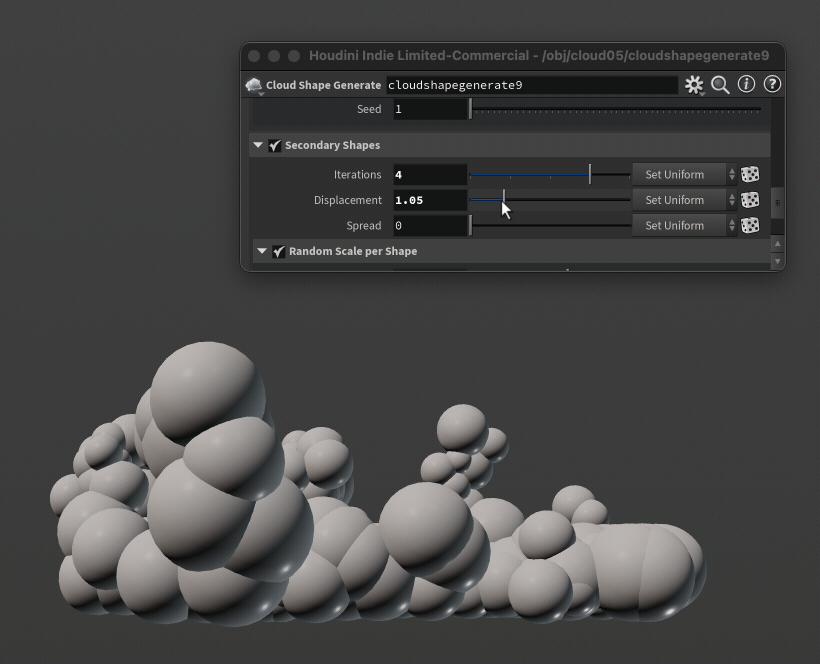Click the Iterations slider handle
Viewport: 820px width, 664px height.
(x=590, y=174)
